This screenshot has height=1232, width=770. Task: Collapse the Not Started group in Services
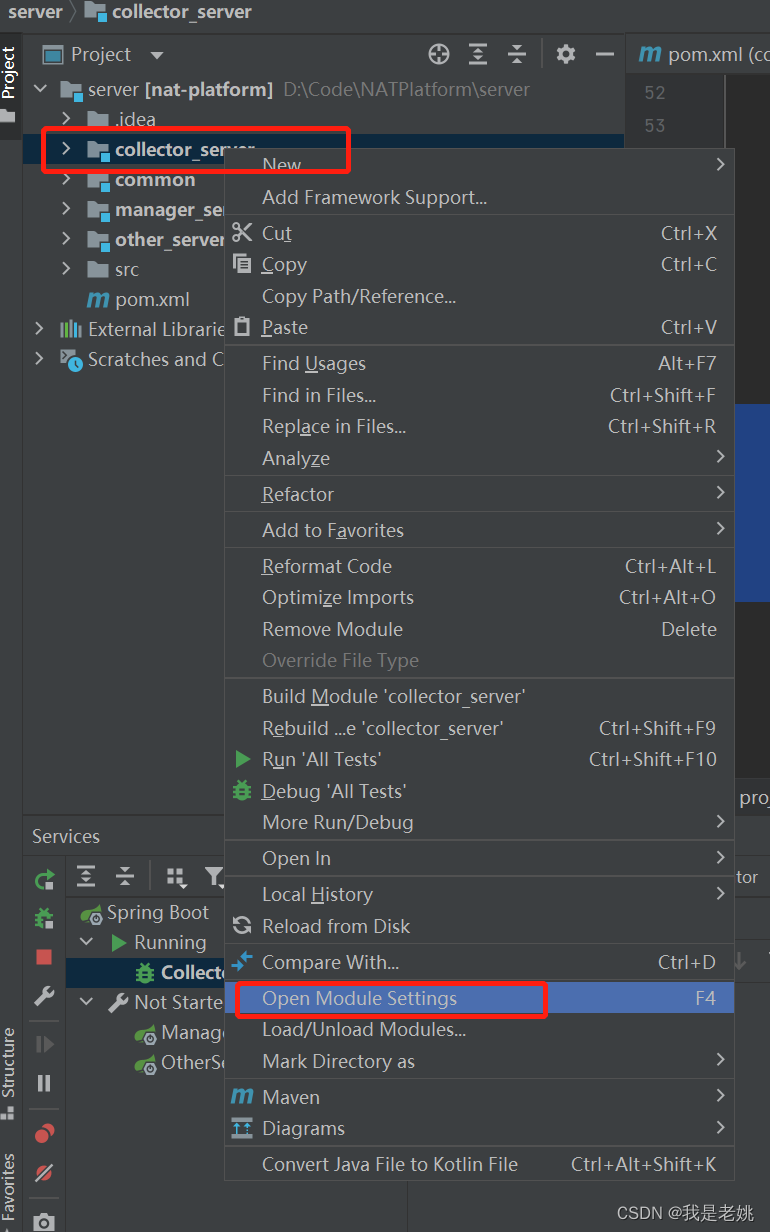pyautogui.click(x=87, y=1002)
